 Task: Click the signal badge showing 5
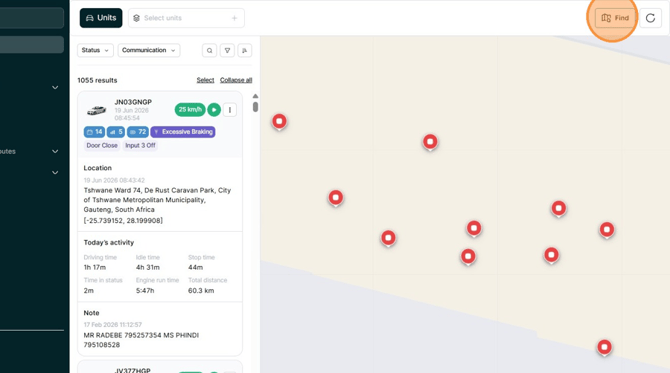click(x=116, y=132)
